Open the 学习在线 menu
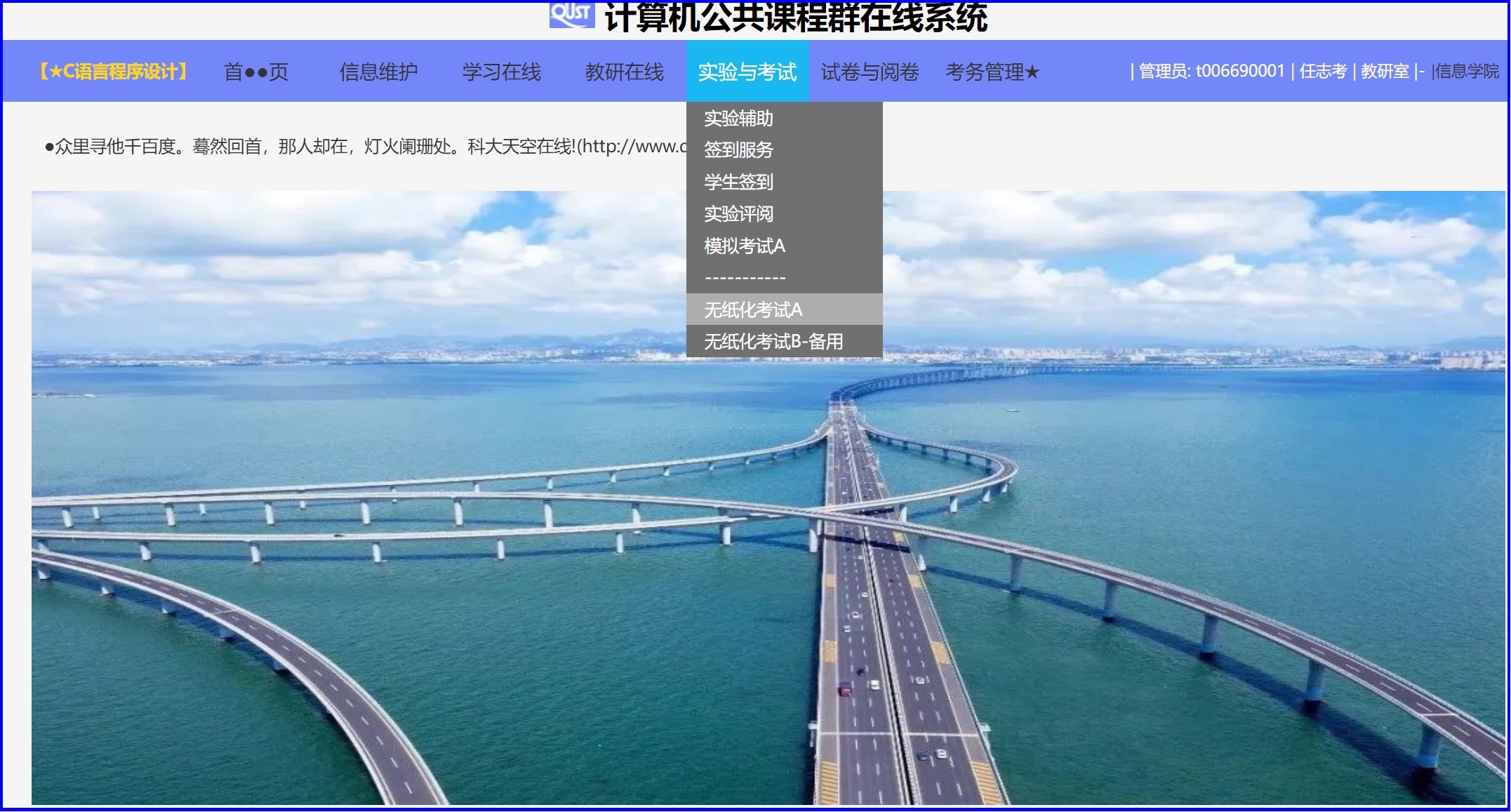1511x812 pixels. click(x=501, y=72)
